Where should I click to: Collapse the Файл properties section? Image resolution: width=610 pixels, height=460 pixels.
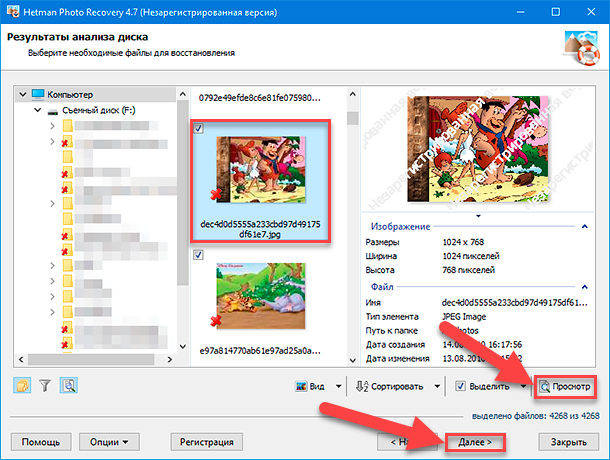[x=584, y=287]
